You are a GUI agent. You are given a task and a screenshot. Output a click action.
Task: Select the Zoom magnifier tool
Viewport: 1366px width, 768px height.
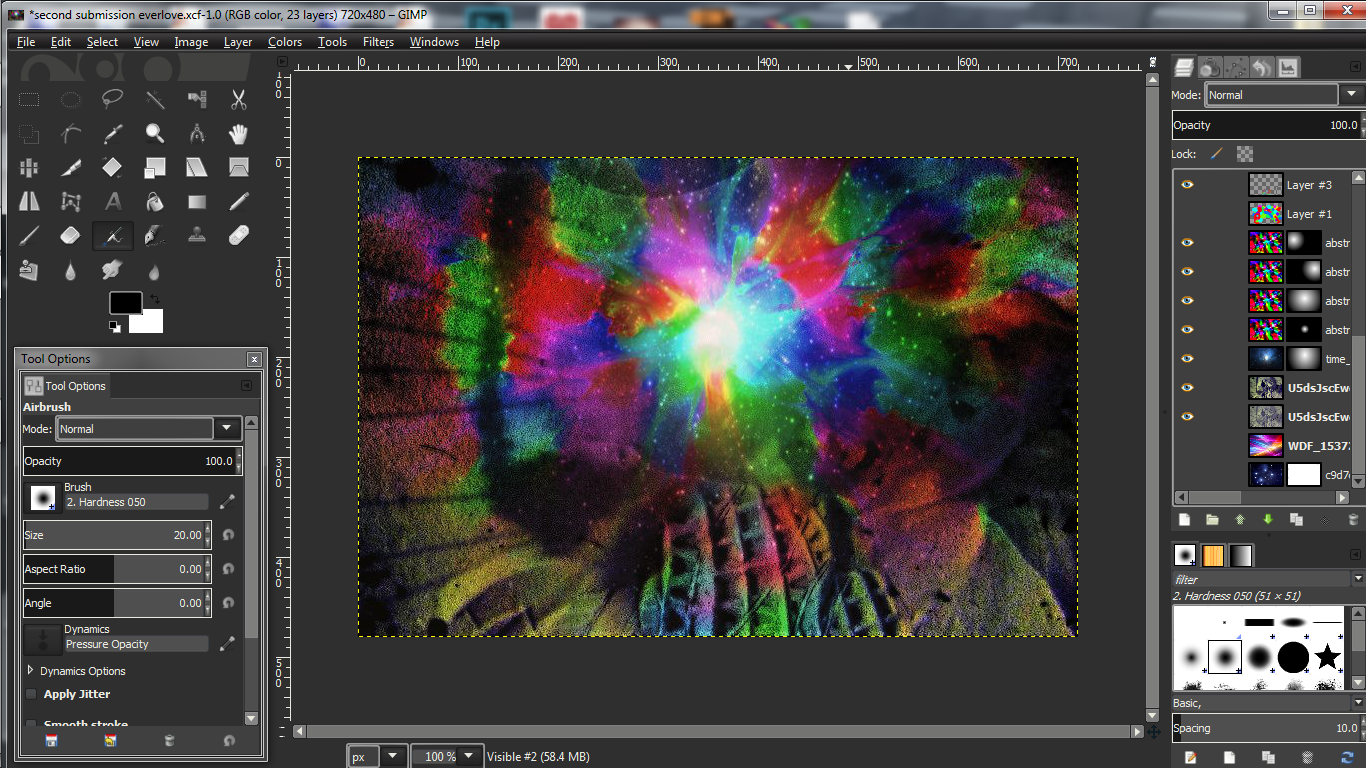click(x=155, y=133)
